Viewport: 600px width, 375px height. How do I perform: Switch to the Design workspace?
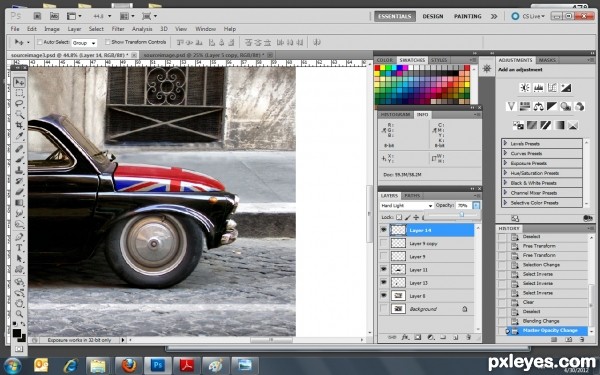pos(433,16)
